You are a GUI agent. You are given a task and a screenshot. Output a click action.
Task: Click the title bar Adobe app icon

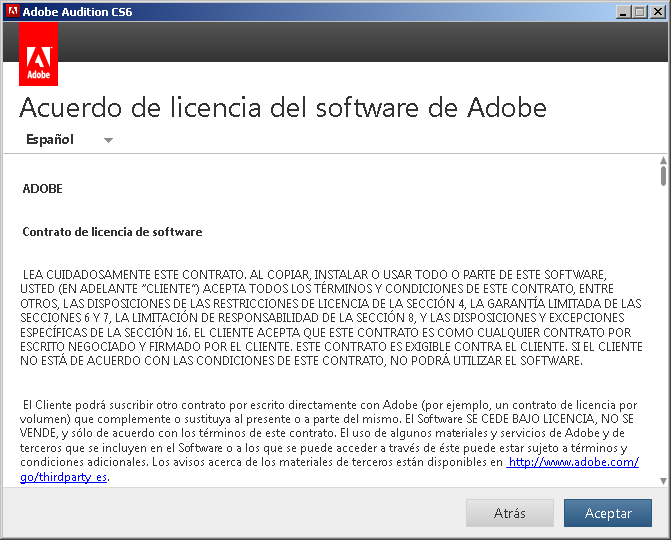pyautogui.click(x=13, y=11)
